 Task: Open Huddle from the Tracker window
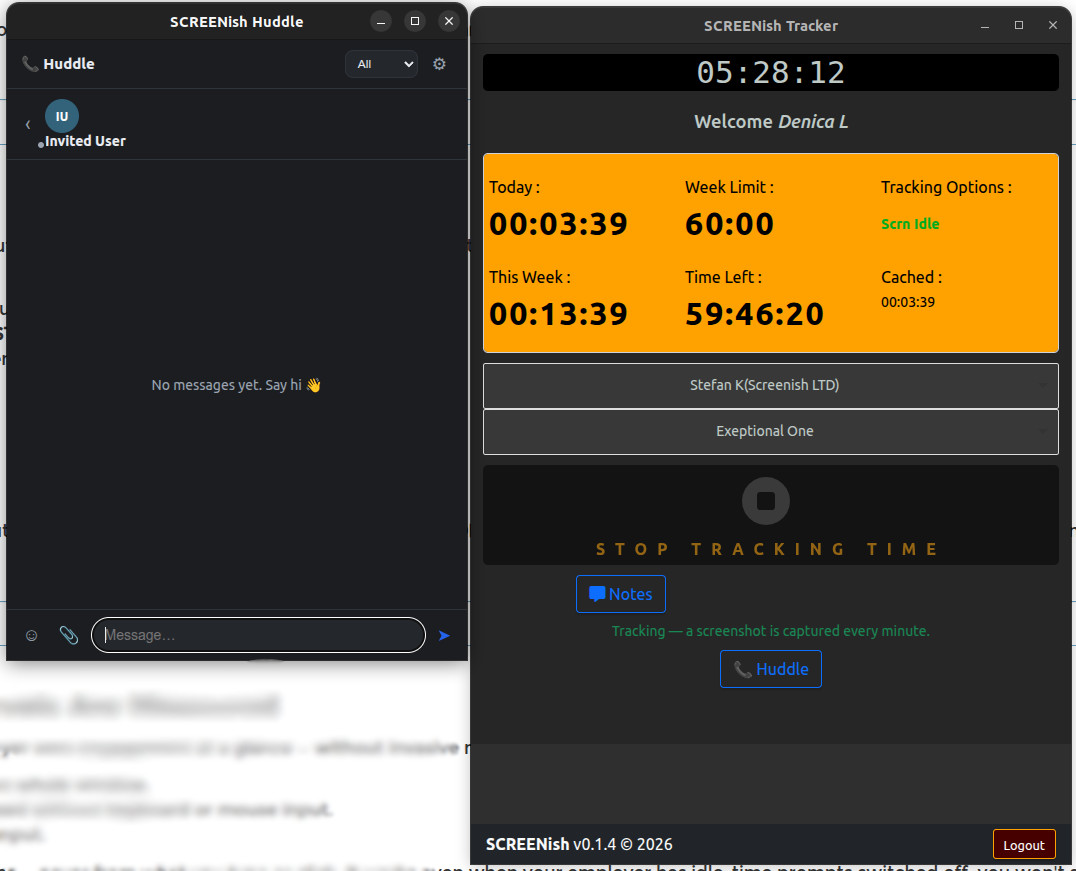click(x=771, y=669)
